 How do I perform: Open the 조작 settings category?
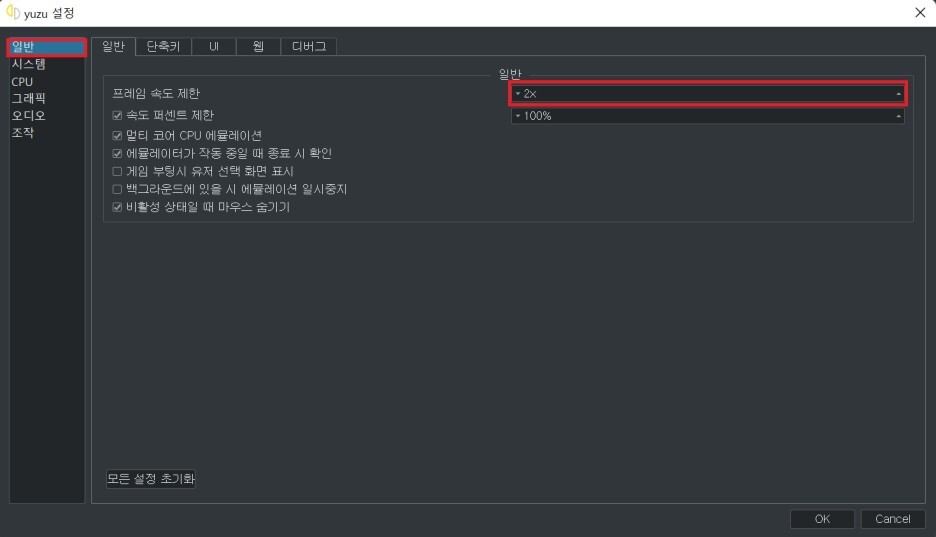23,132
